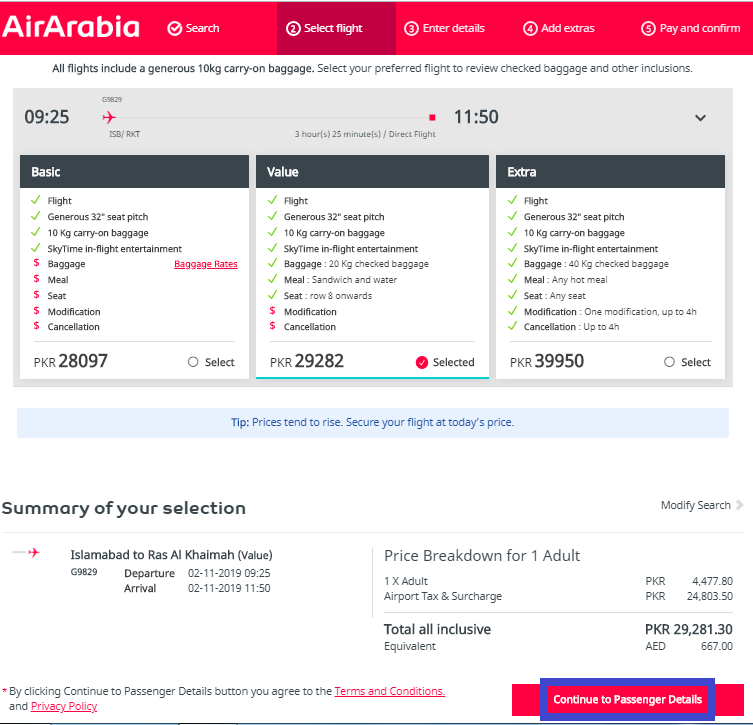
Task: Click checkmark beside Extra 40 Kg checked baggage
Action: (x=512, y=263)
